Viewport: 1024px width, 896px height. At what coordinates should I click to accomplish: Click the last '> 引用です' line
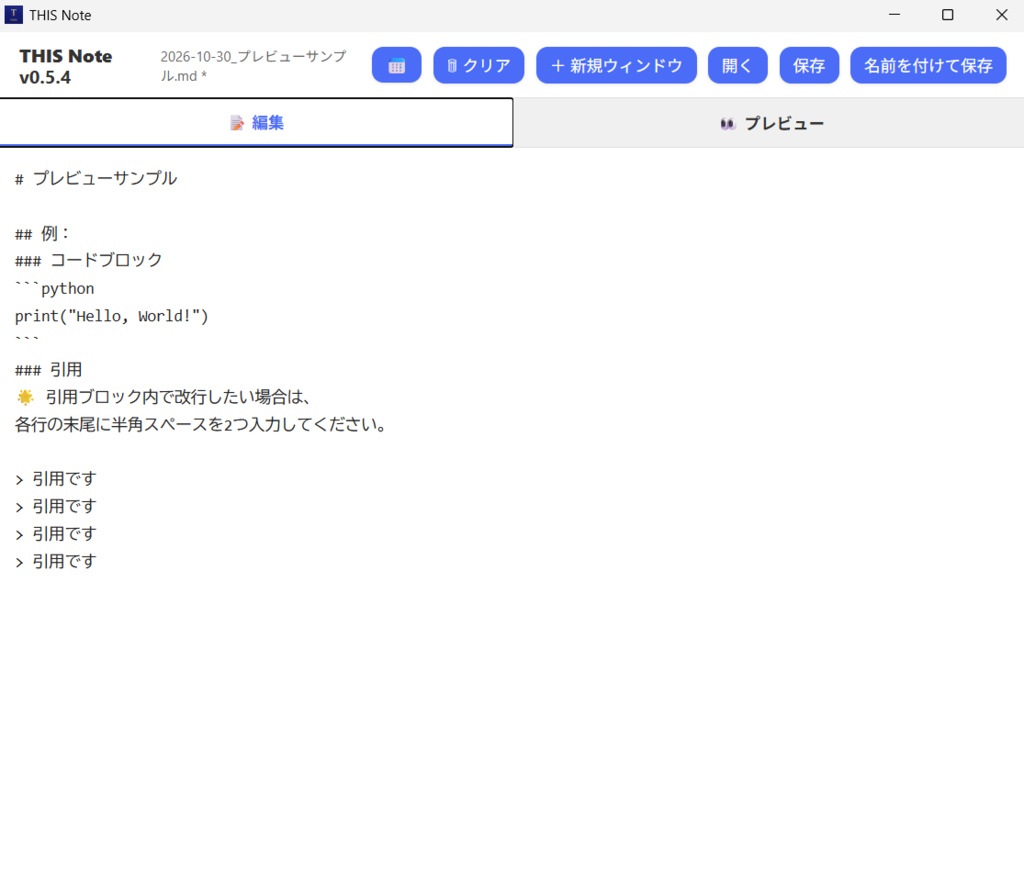click(x=56, y=561)
